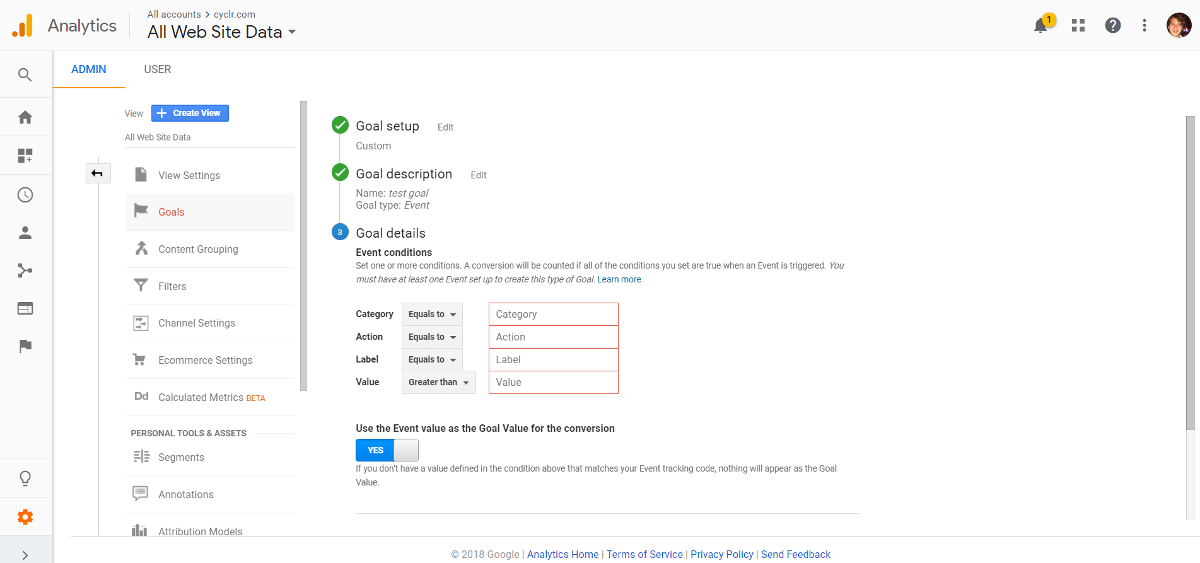The height and width of the screenshot is (563, 1200).
Task: Click the back arrow button beside View column
Action: [x=97, y=174]
